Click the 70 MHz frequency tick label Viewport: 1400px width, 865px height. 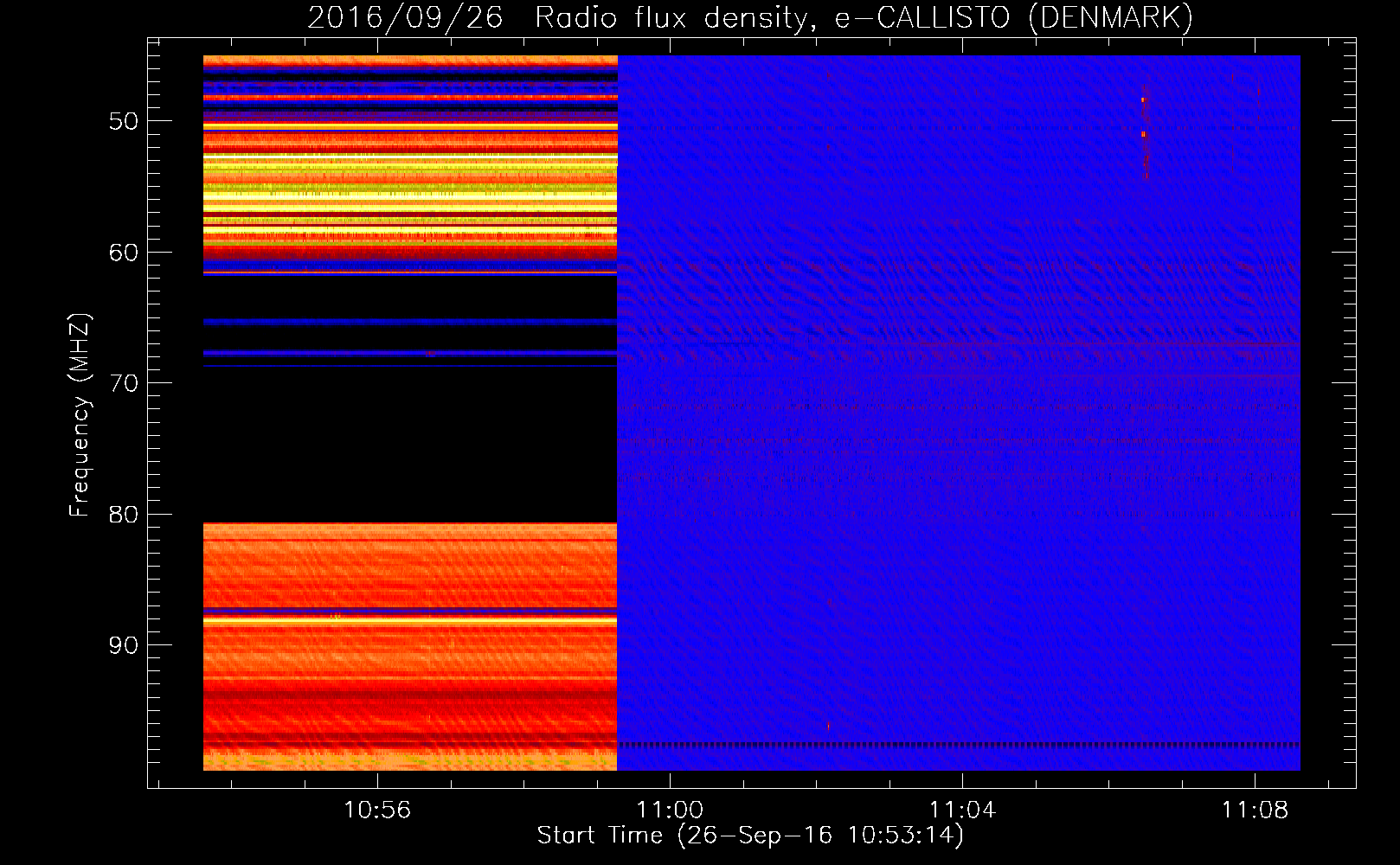click(x=124, y=383)
